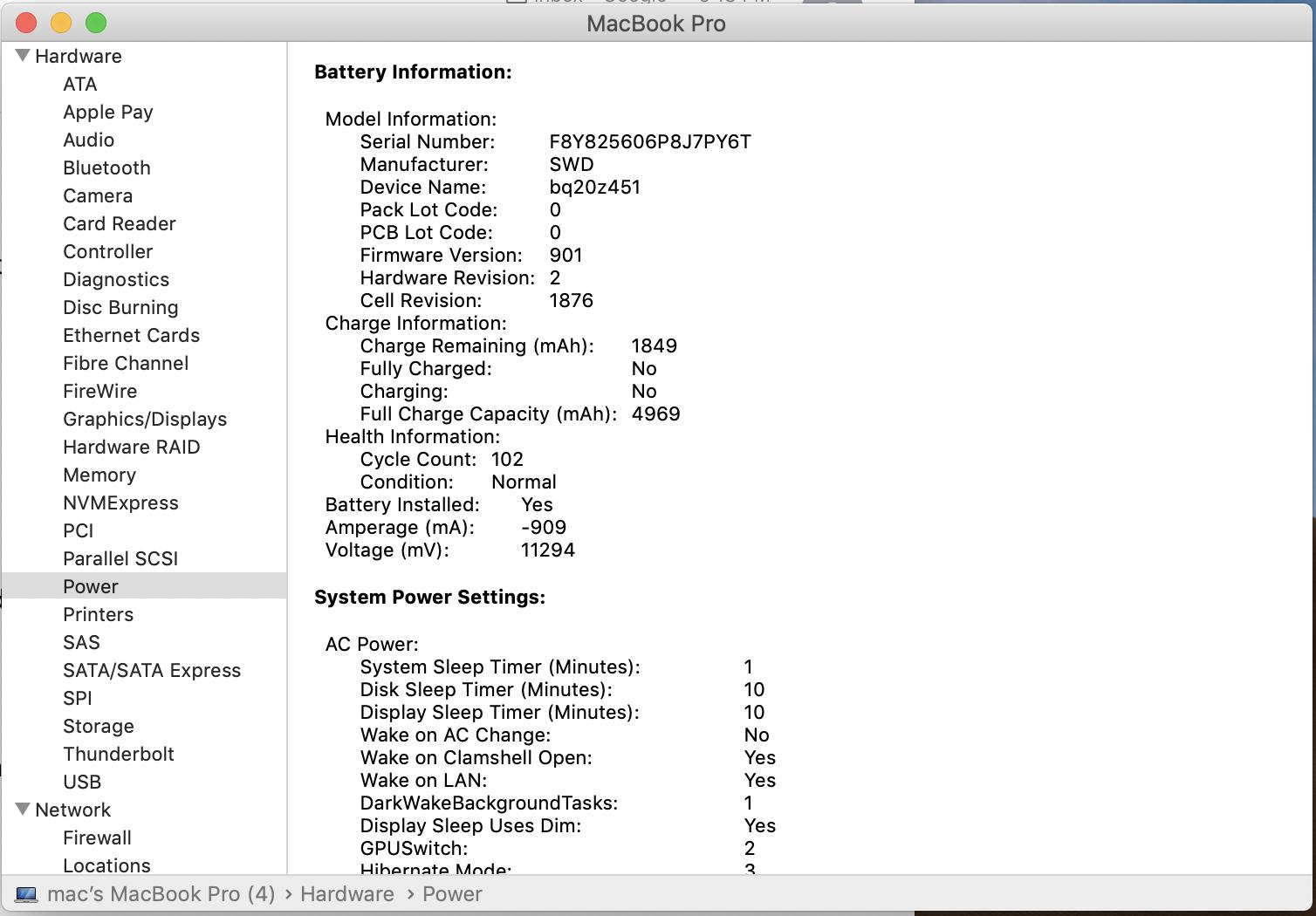1316x916 pixels.
Task: Show Memory information
Action: (99, 475)
